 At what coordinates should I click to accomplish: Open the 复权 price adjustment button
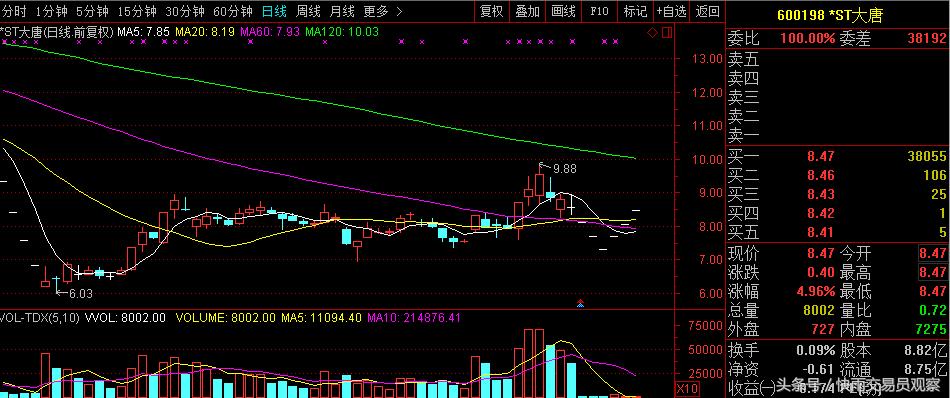tap(491, 11)
